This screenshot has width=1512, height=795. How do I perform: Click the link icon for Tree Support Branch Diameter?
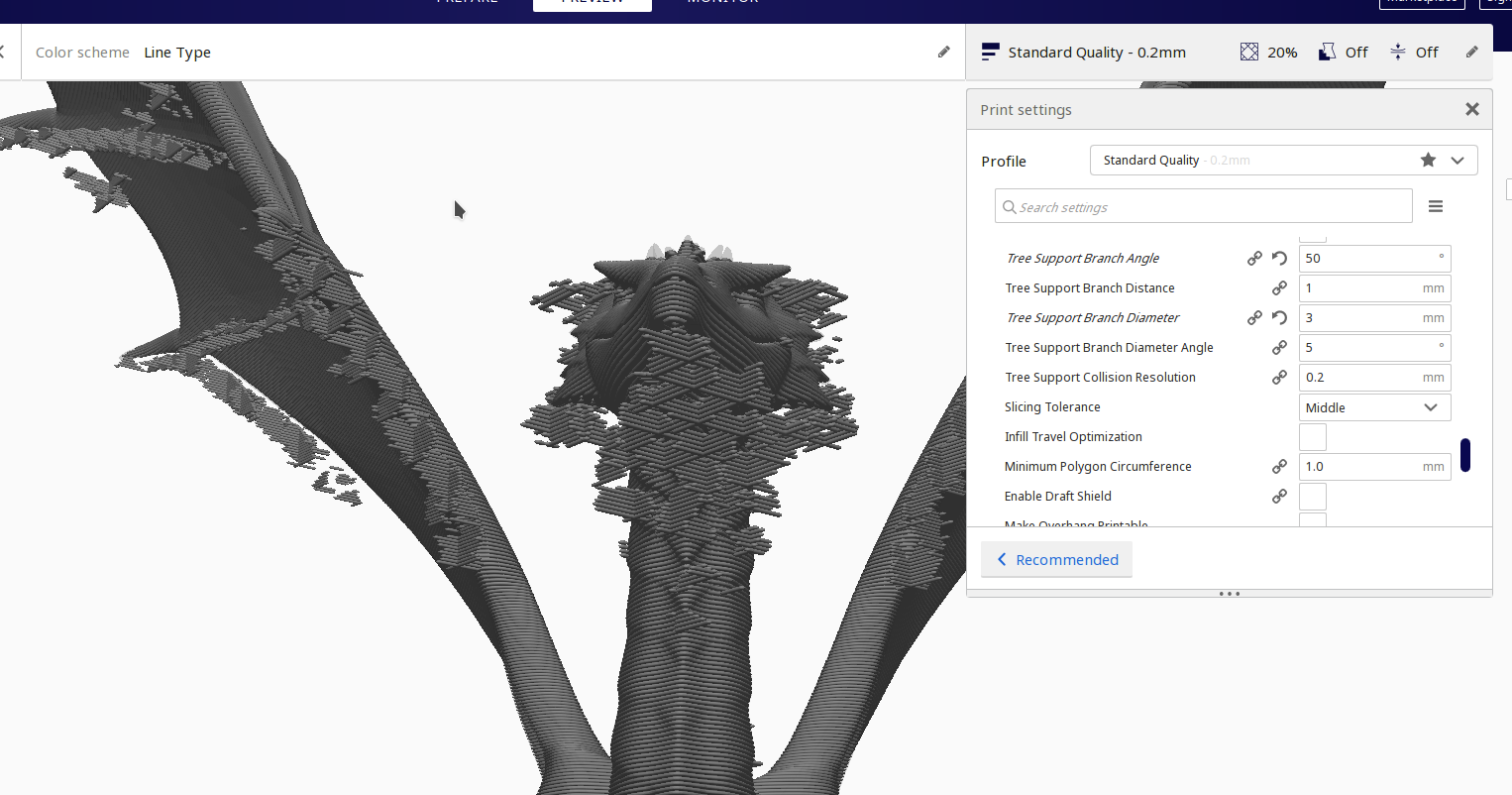coord(1254,317)
